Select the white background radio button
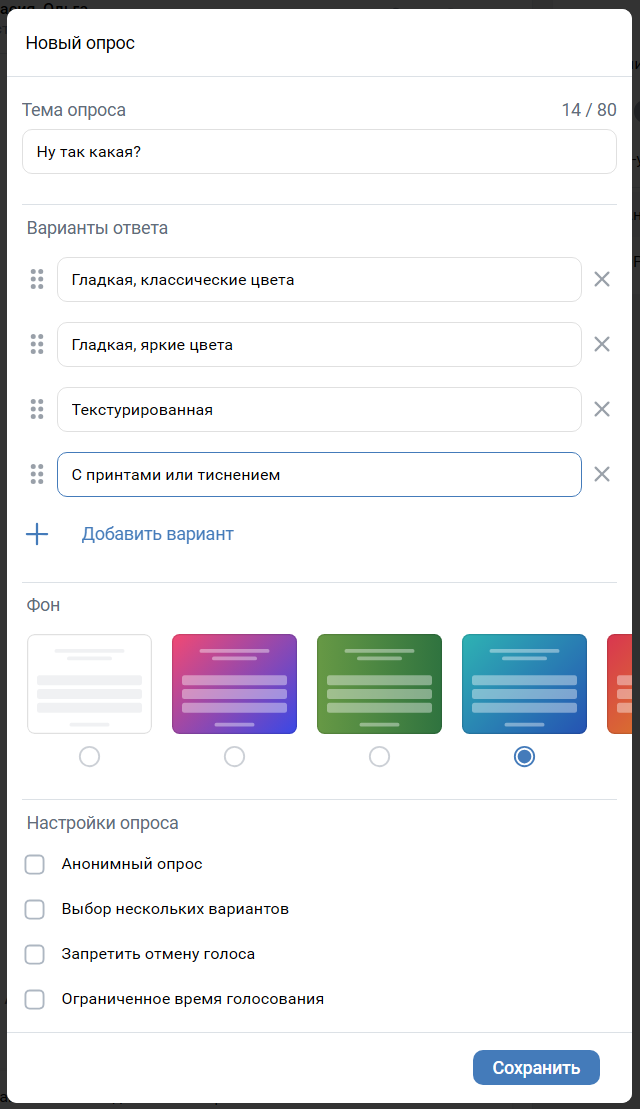This screenshot has height=1109, width=640. point(89,757)
